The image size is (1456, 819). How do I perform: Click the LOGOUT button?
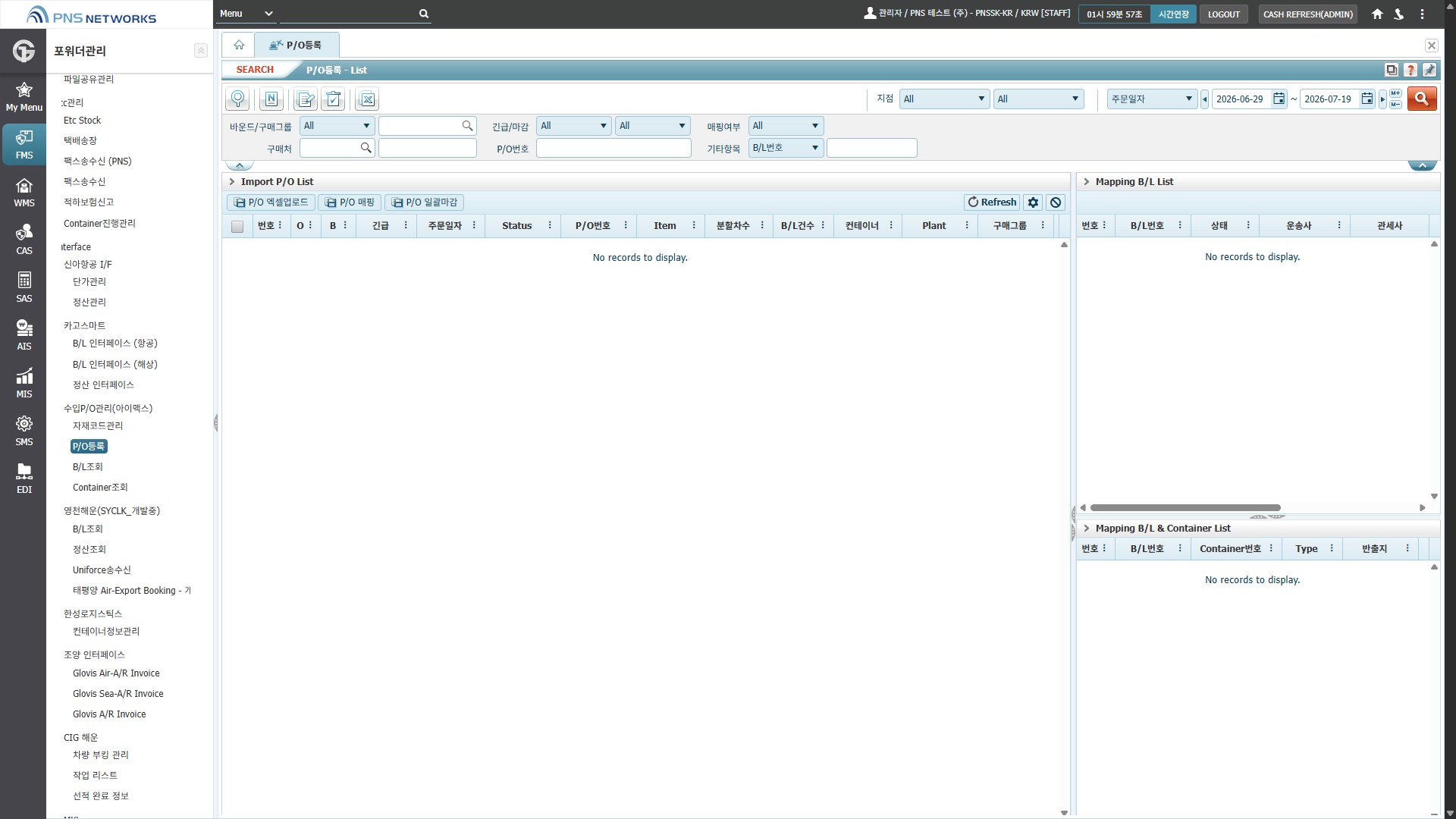click(1224, 14)
